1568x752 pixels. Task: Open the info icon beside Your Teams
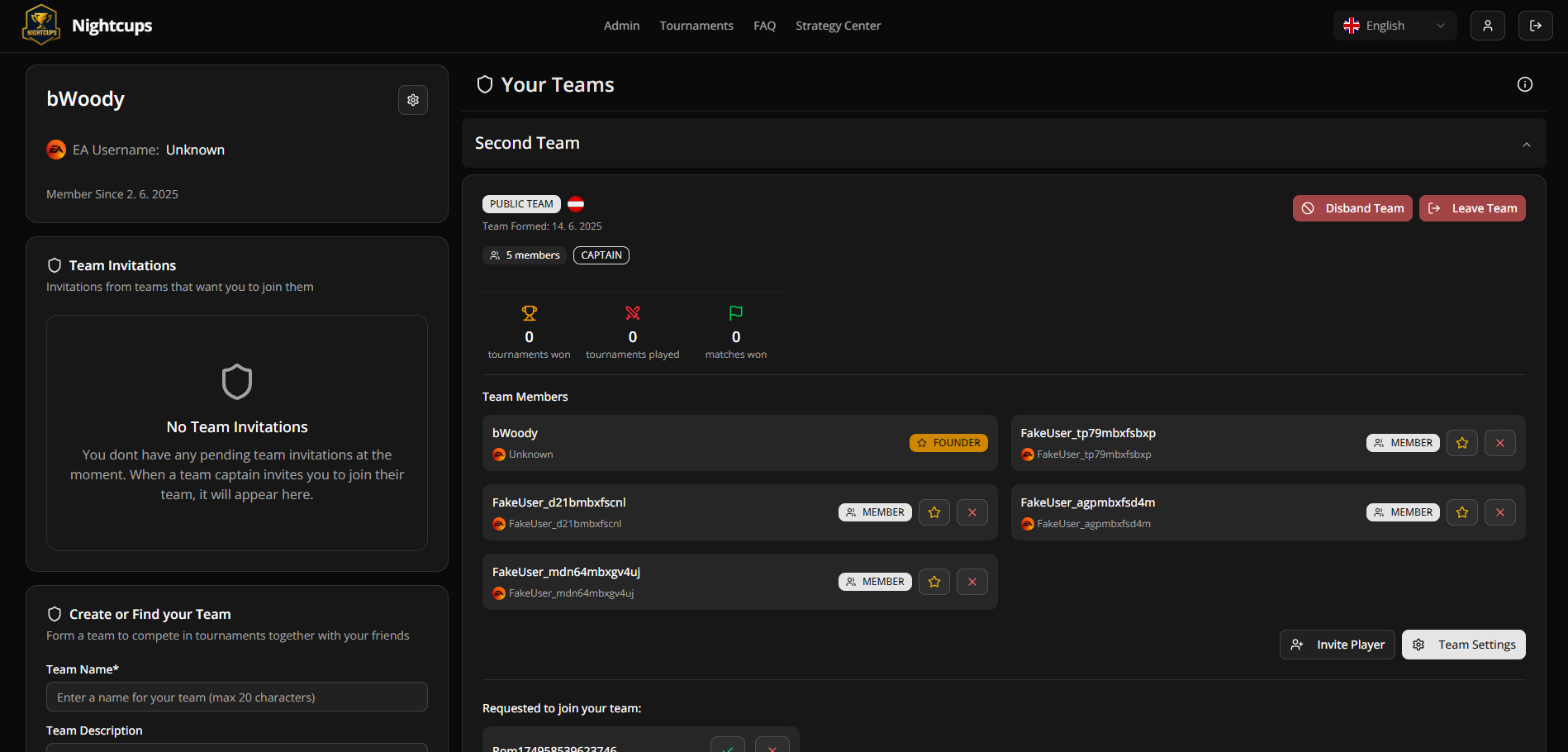1525,84
